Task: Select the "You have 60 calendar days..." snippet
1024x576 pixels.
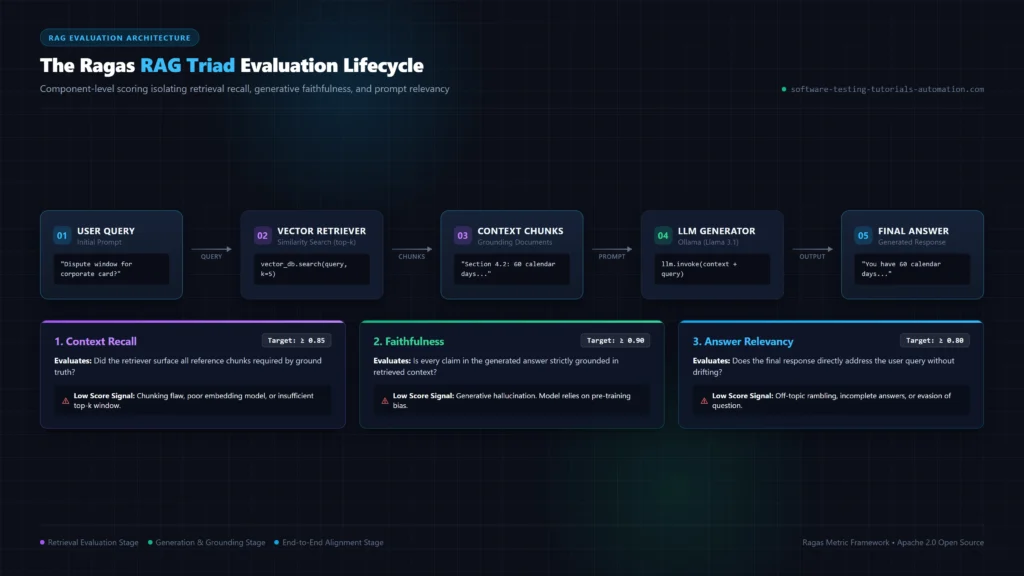Action: (x=912, y=269)
